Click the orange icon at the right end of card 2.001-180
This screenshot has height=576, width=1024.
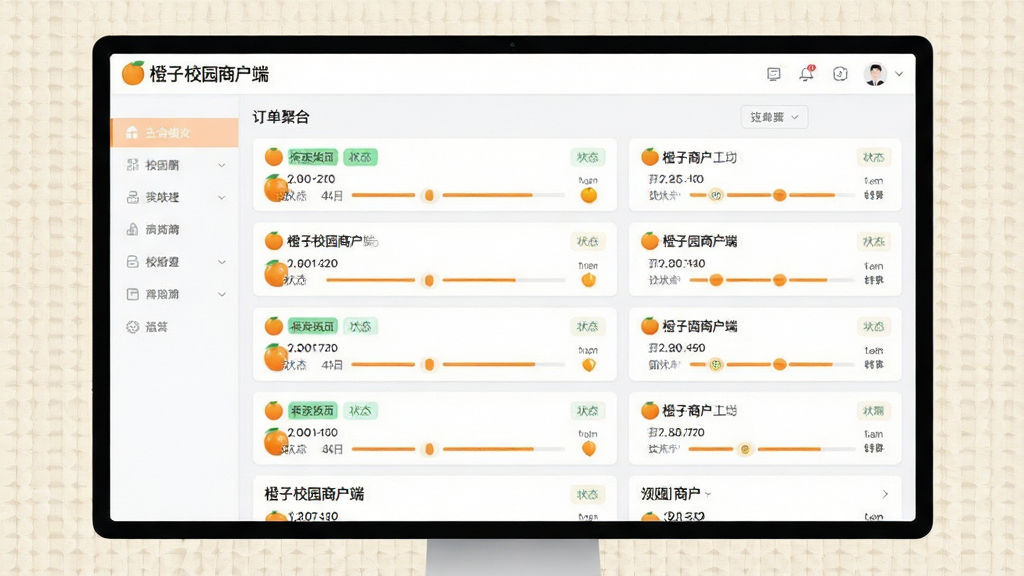pyautogui.click(x=589, y=448)
